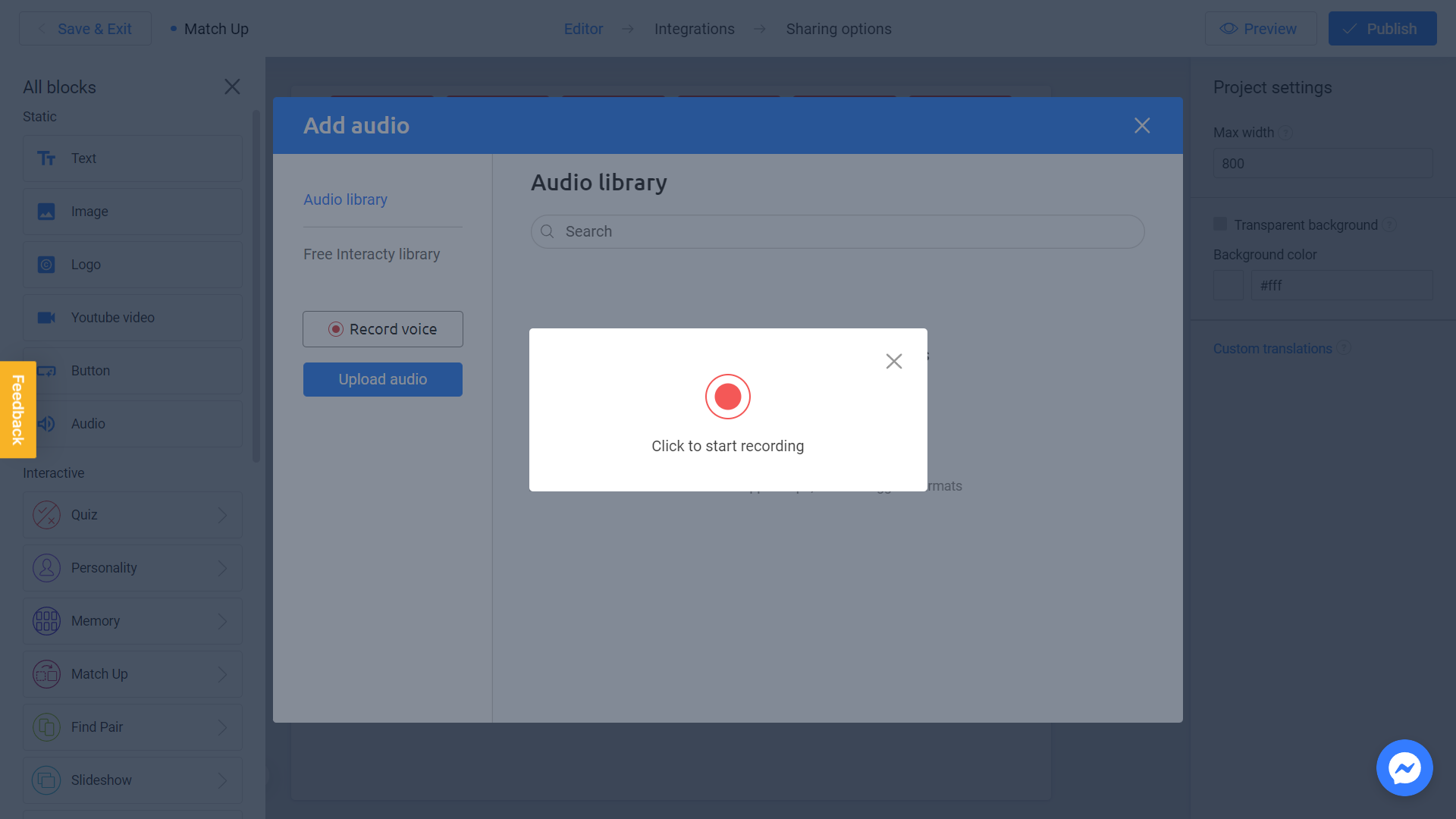Select the Free Interacty library option

pyautogui.click(x=371, y=254)
